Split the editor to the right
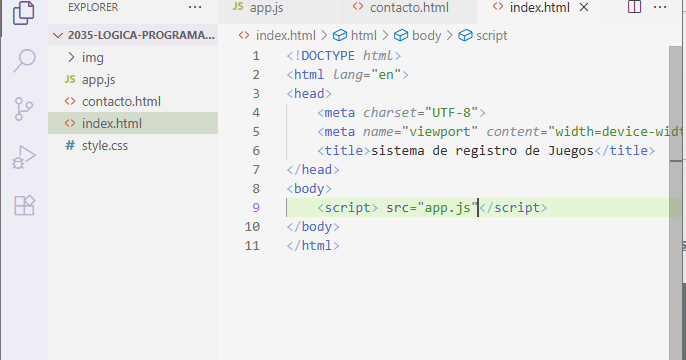The height and width of the screenshot is (360, 686). pyautogui.click(x=634, y=7)
